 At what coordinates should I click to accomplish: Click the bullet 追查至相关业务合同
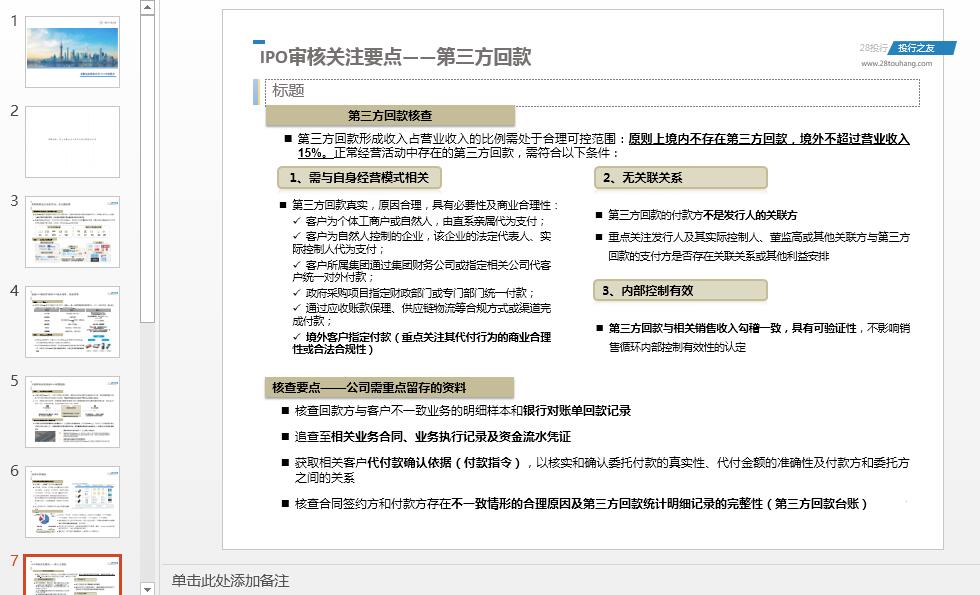[x=426, y=437]
